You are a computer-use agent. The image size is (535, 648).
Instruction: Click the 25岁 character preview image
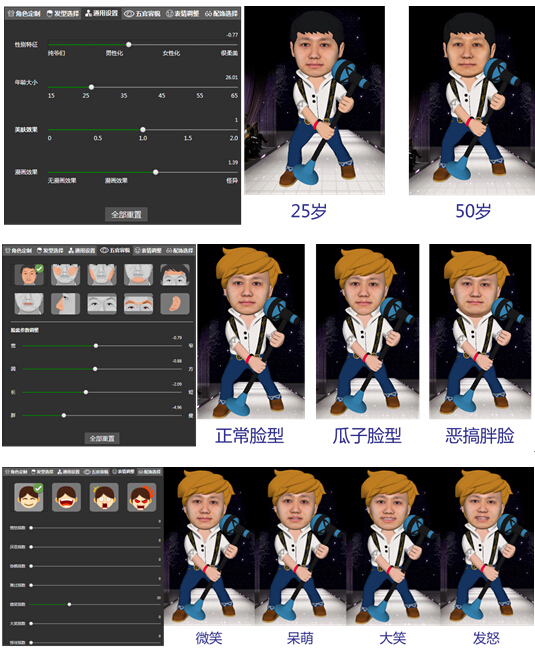coord(314,100)
